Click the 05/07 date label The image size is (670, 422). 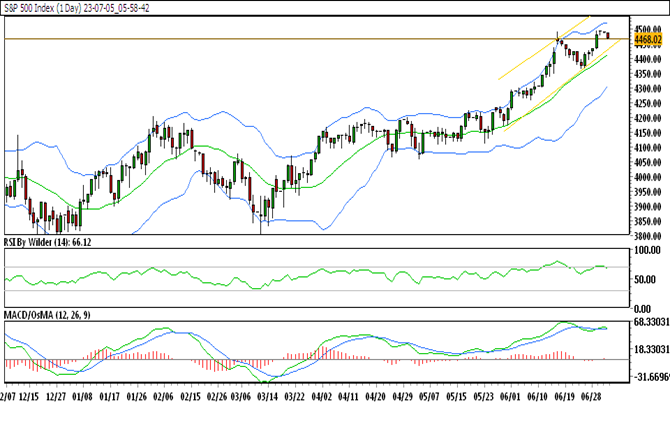pyautogui.click(x=429, y=397)
